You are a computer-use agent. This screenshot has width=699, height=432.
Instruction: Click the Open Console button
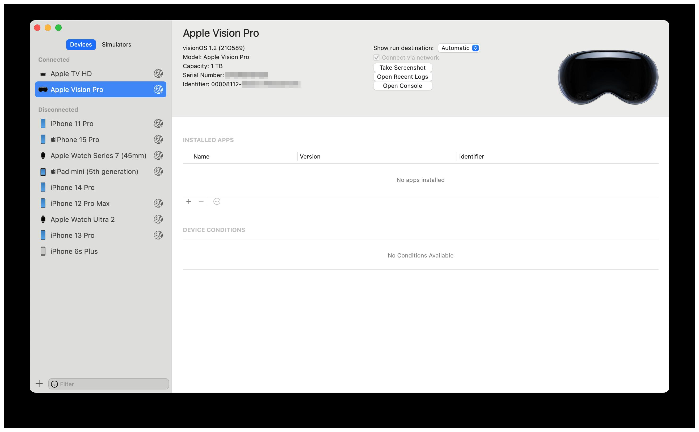coord(403,86)
